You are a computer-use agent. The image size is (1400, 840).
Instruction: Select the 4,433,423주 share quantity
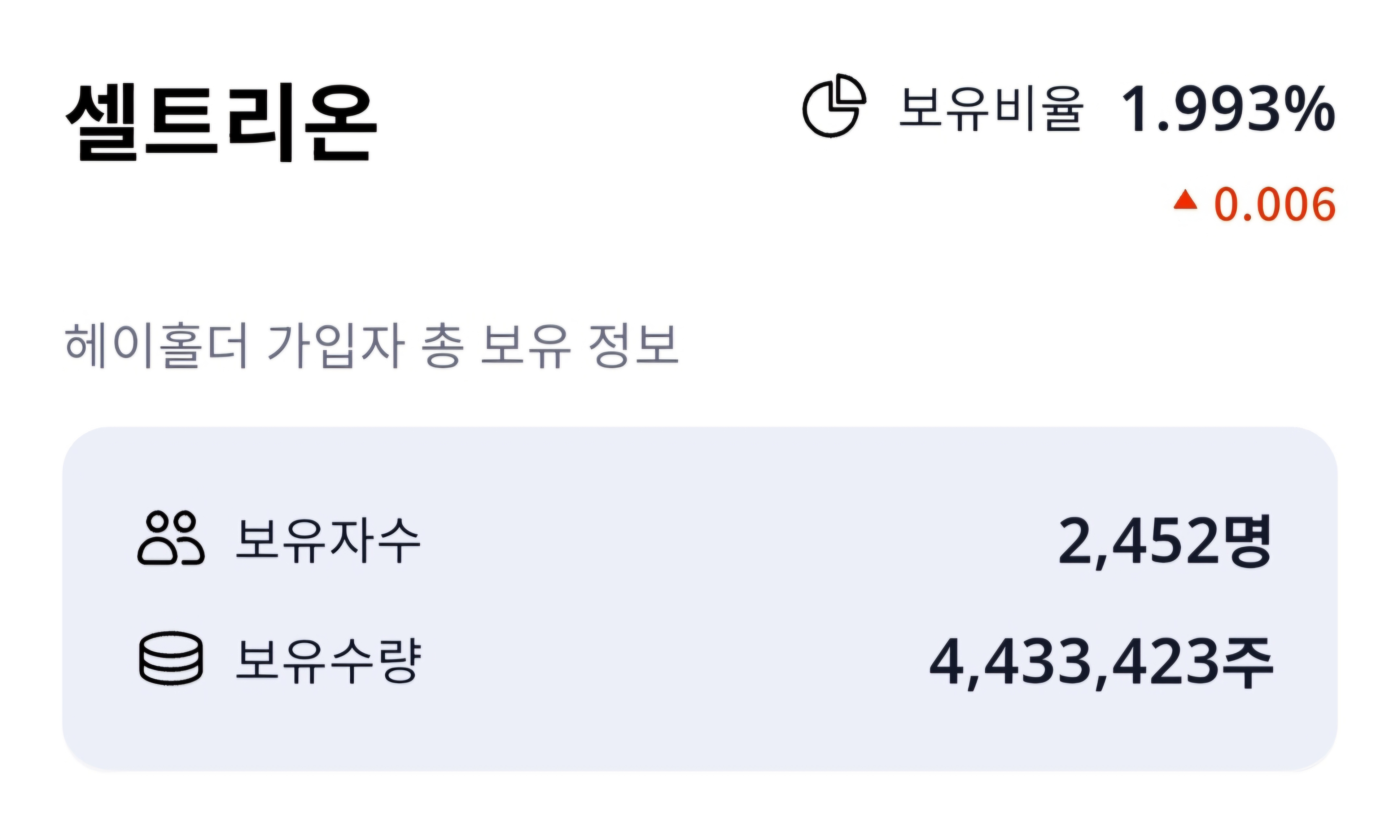[x=1101, y=663]
